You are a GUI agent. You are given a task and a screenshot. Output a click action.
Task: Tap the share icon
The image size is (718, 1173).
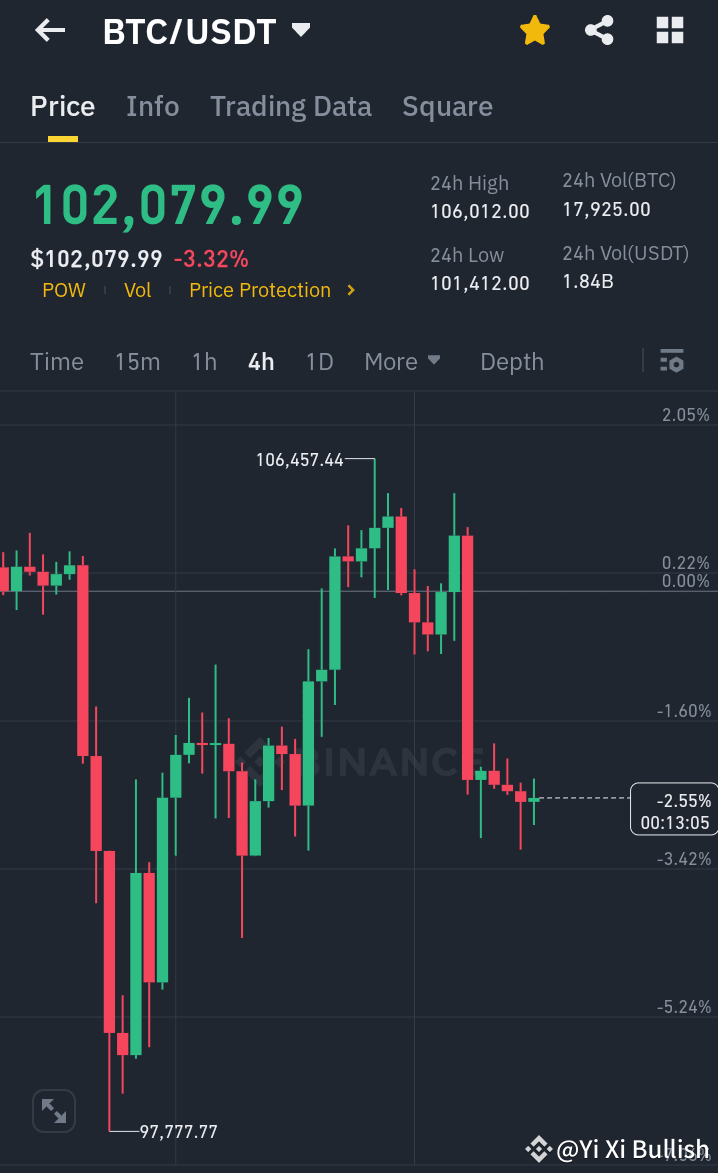[599, 30]
